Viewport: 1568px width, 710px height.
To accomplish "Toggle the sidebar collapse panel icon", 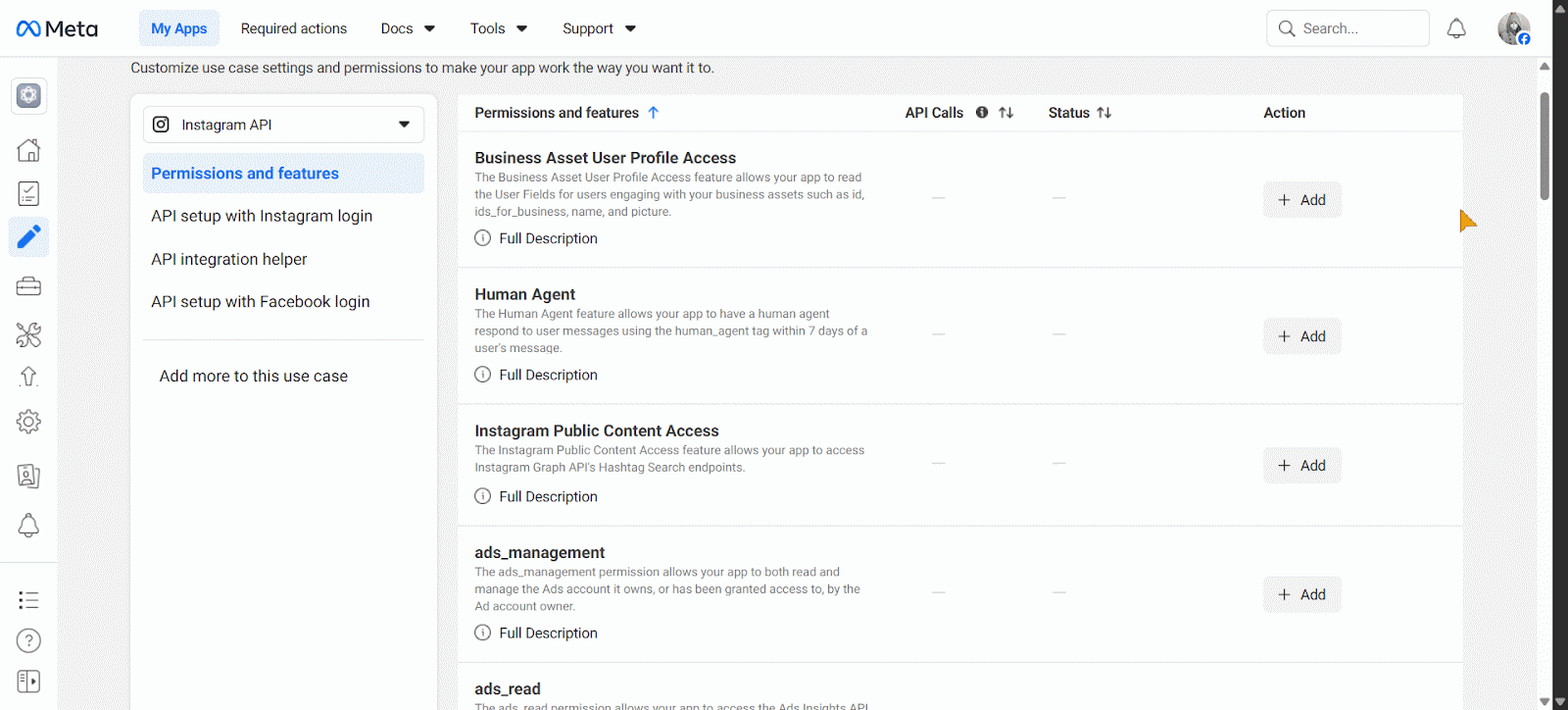I will click(28, 682).
